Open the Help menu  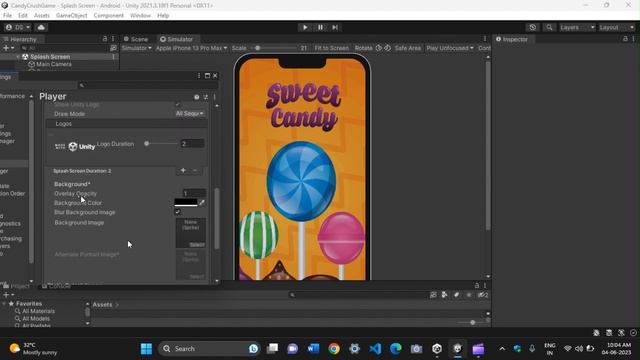[x=163, y=16]
